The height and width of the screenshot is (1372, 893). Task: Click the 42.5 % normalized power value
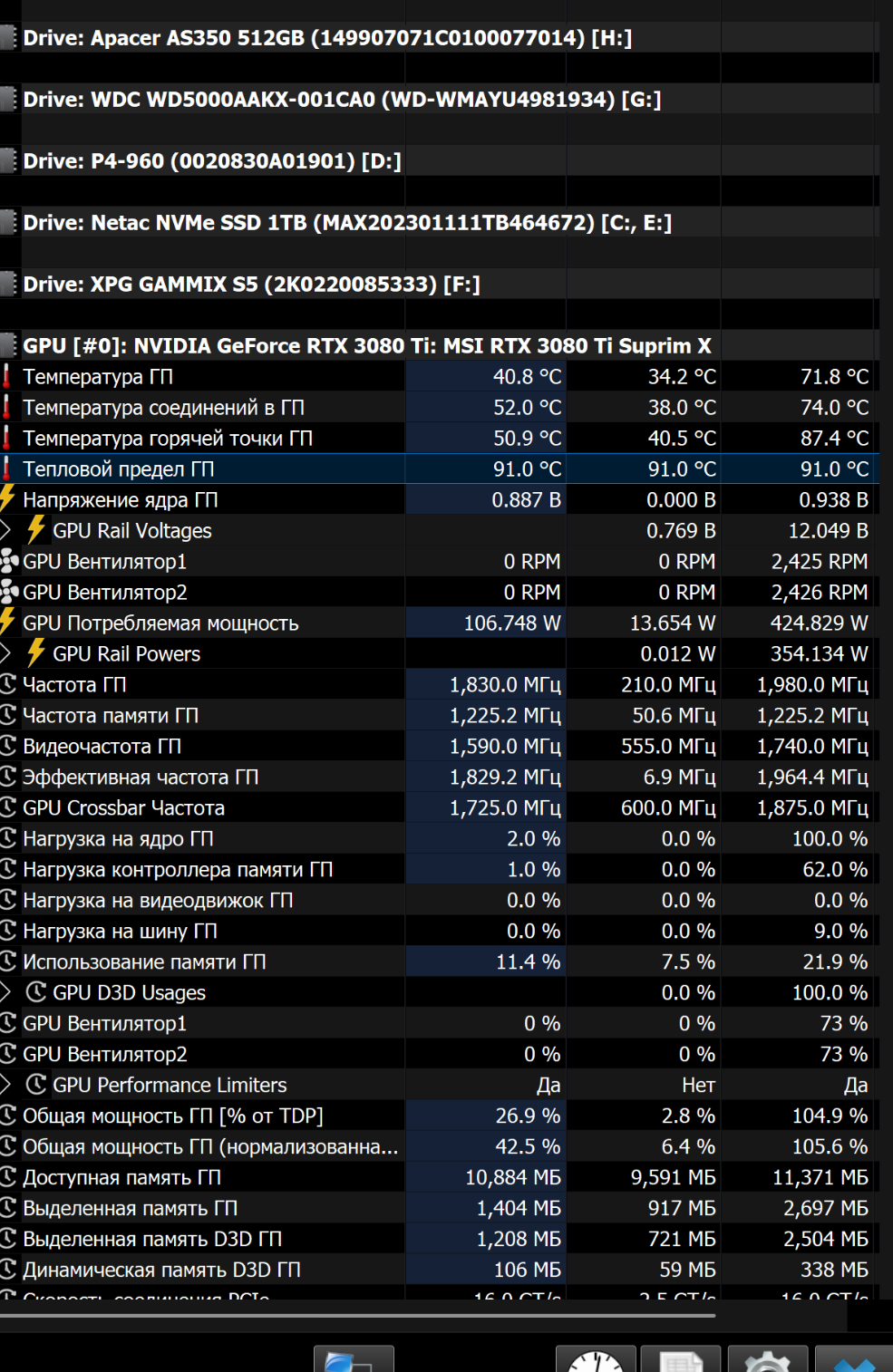[528, 1147]
